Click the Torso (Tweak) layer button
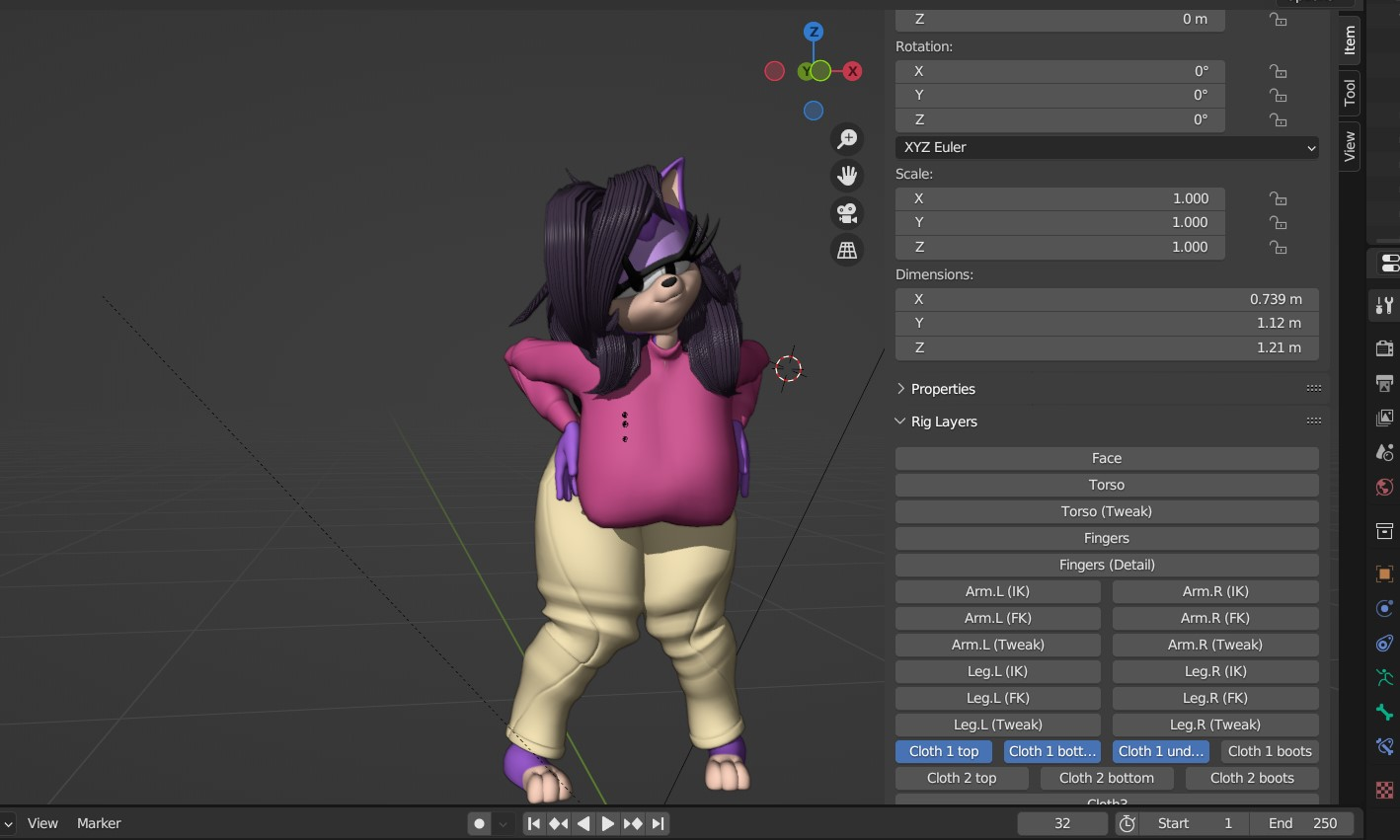Viewport: 1400px width, 840px height. [1106, 511]
